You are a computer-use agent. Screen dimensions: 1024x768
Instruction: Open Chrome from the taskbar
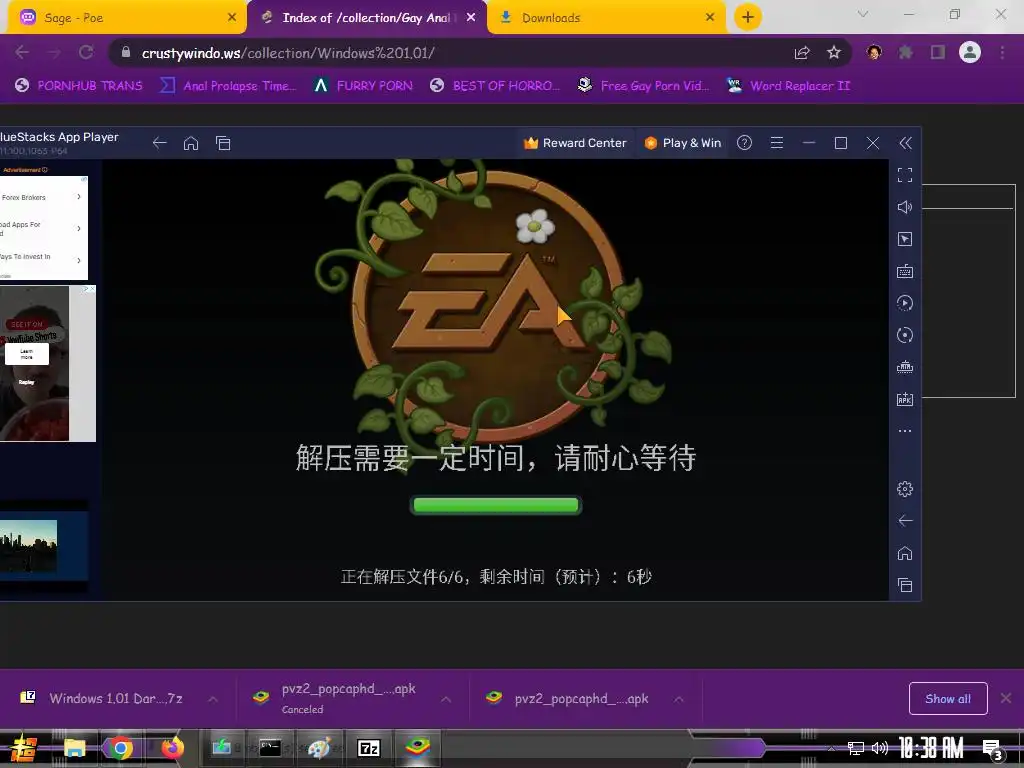point(120,748)
